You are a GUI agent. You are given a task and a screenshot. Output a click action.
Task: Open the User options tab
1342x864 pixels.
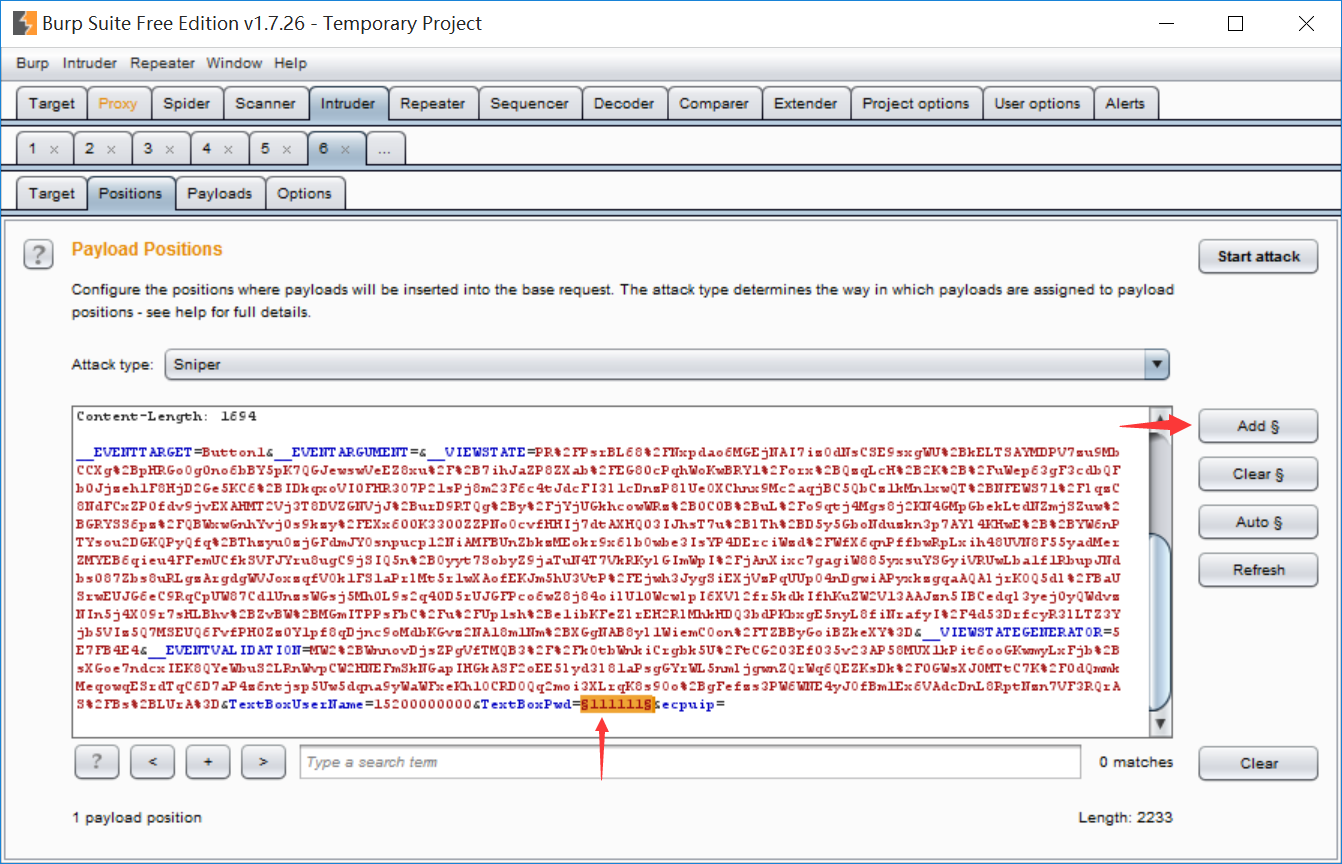pos(1038,104)
